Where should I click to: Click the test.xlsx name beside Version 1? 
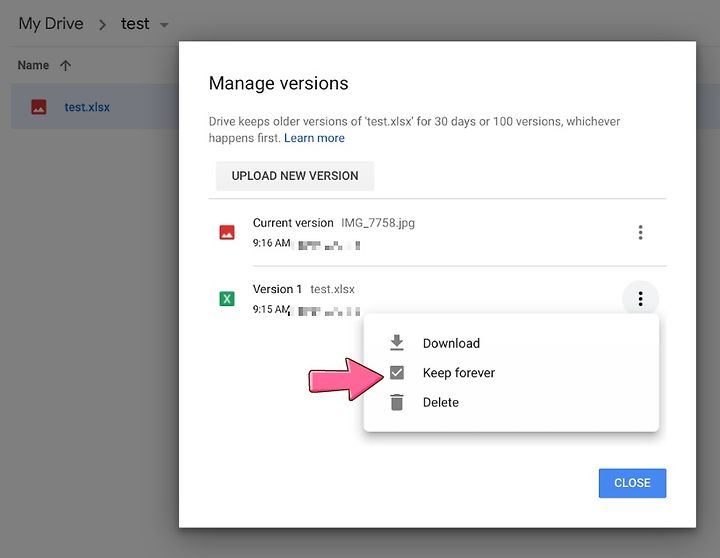[332, 289]
